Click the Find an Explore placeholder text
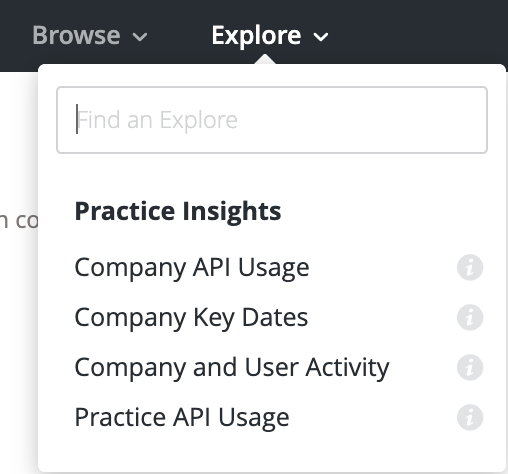 click(157, 120)
